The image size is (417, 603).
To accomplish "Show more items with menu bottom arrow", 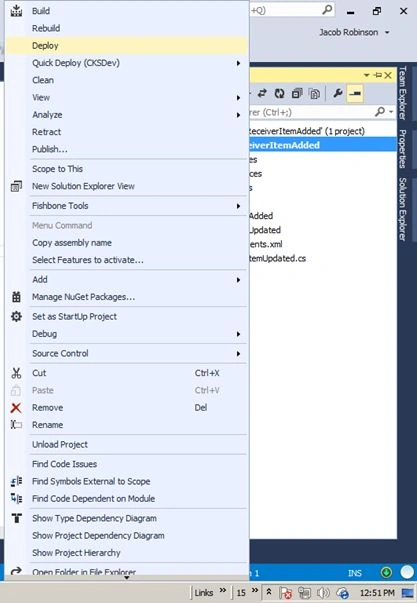I will 126,577.
